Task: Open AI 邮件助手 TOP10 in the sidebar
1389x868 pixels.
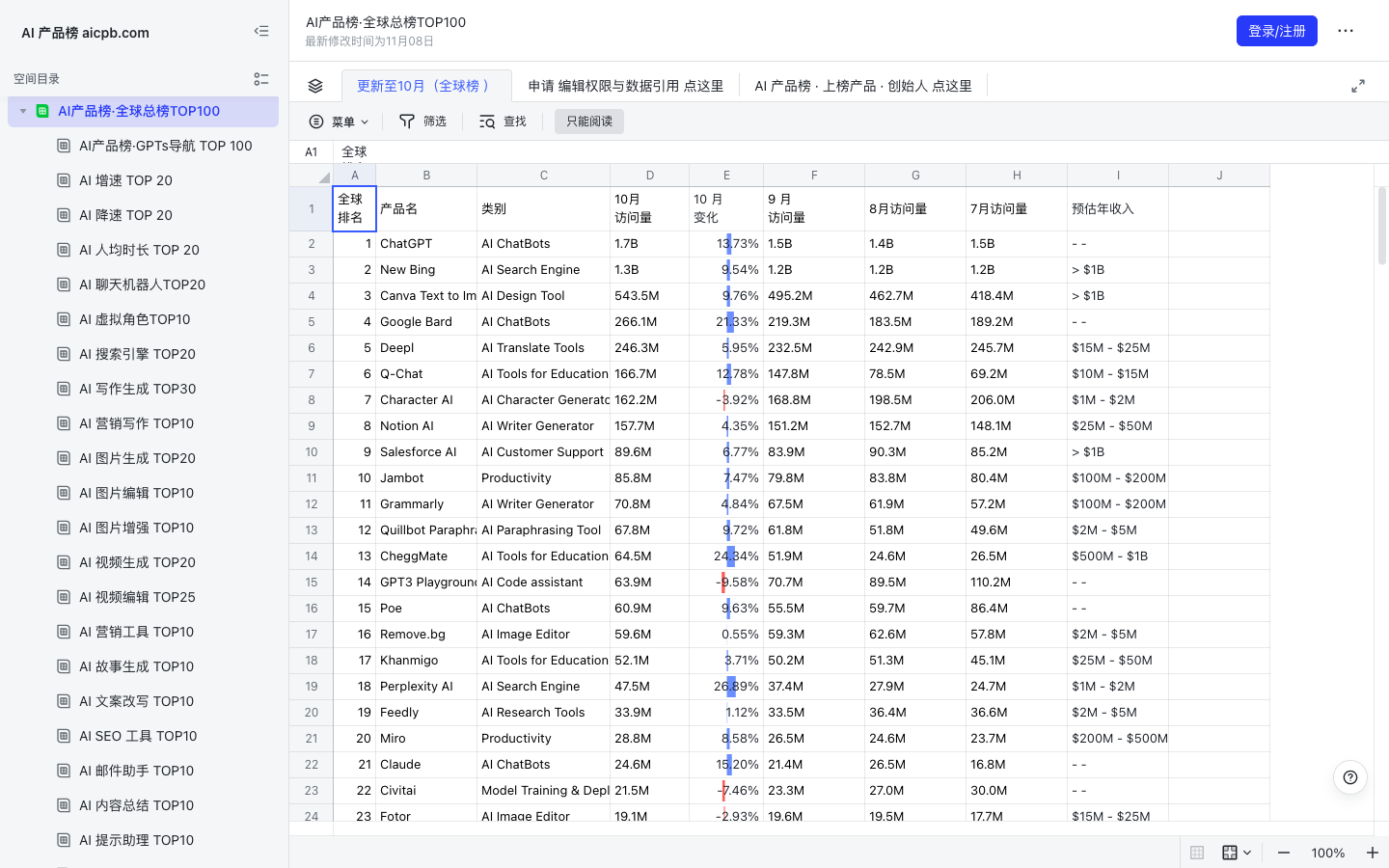Action: pos(136,771)
